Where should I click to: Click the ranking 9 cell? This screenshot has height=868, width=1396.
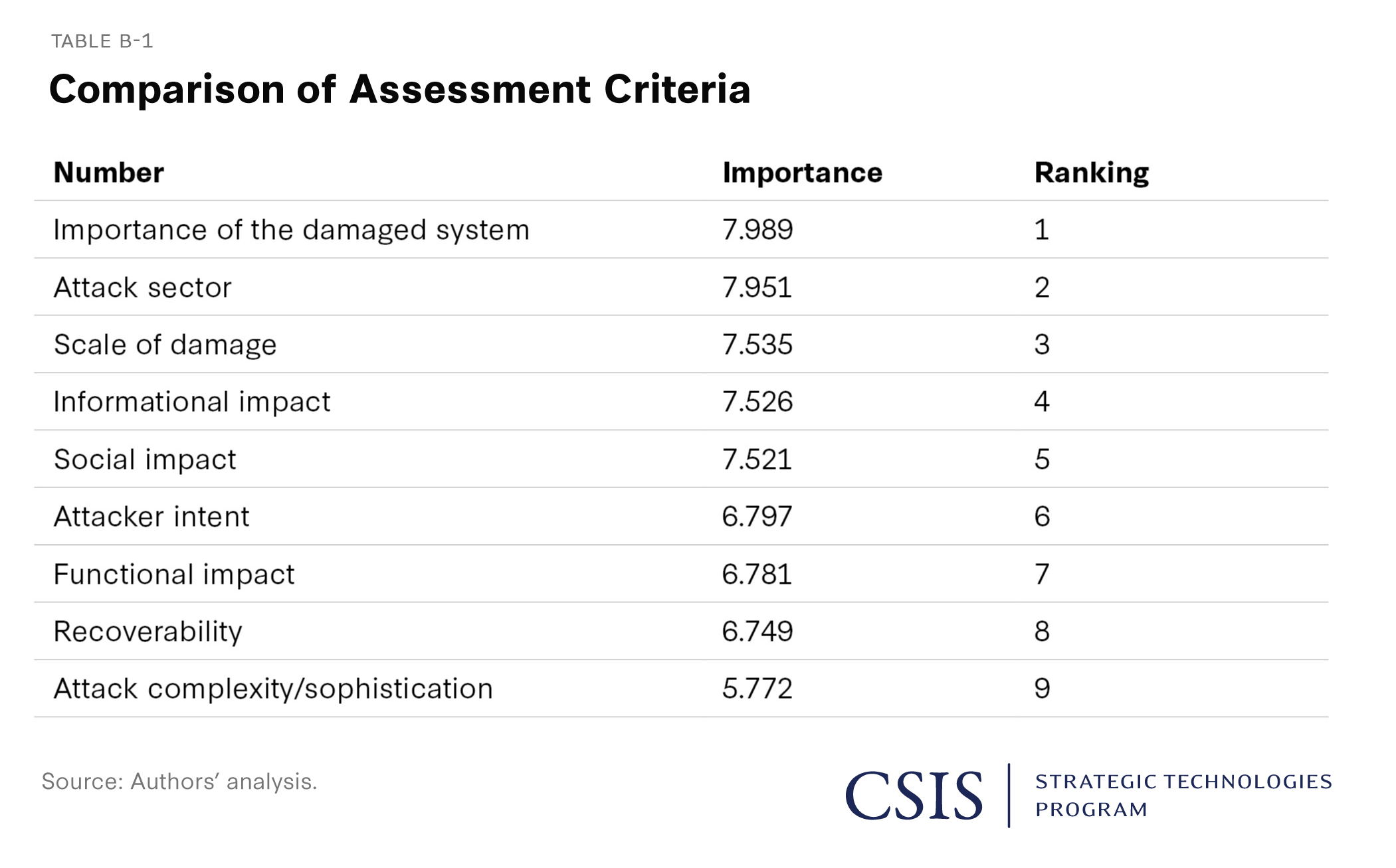click(1042, 689)
